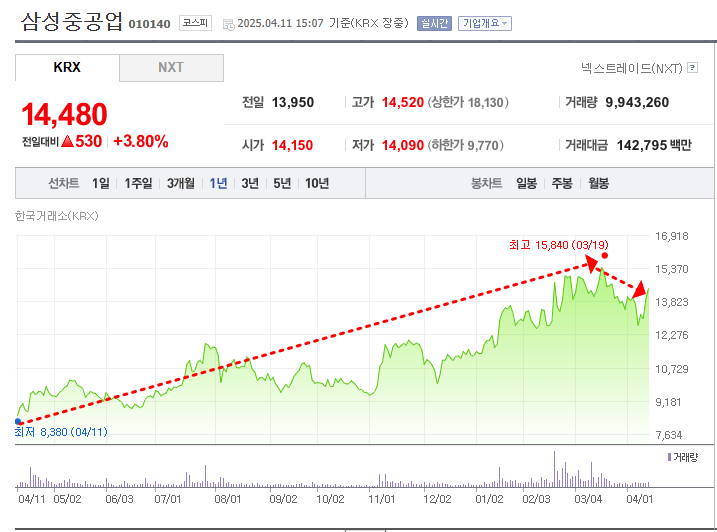Screen dimensions: 717x532
Task: Select the 1년 line chart period
Action: (x=218, y=183)
